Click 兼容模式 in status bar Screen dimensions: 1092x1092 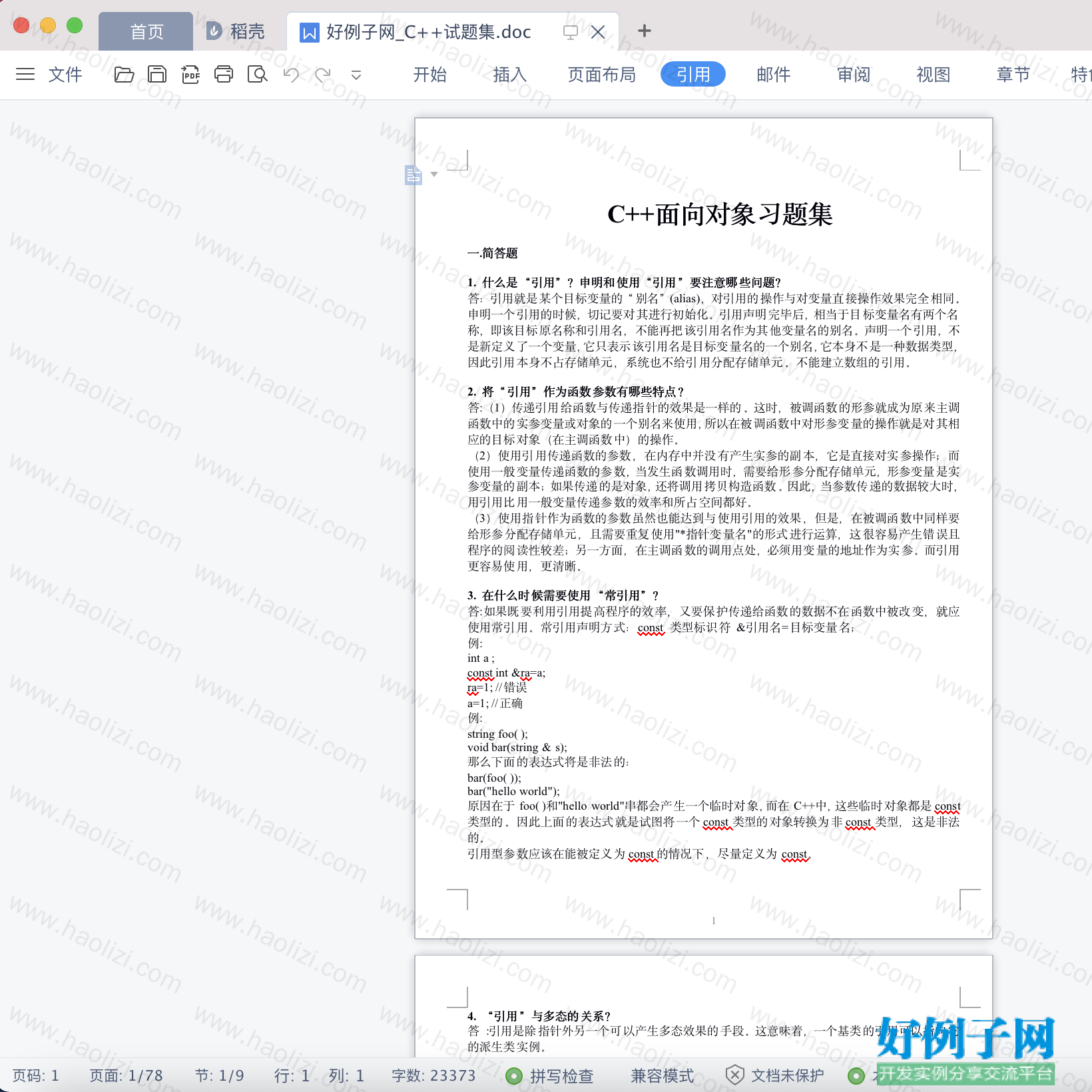pos(662,1075)
